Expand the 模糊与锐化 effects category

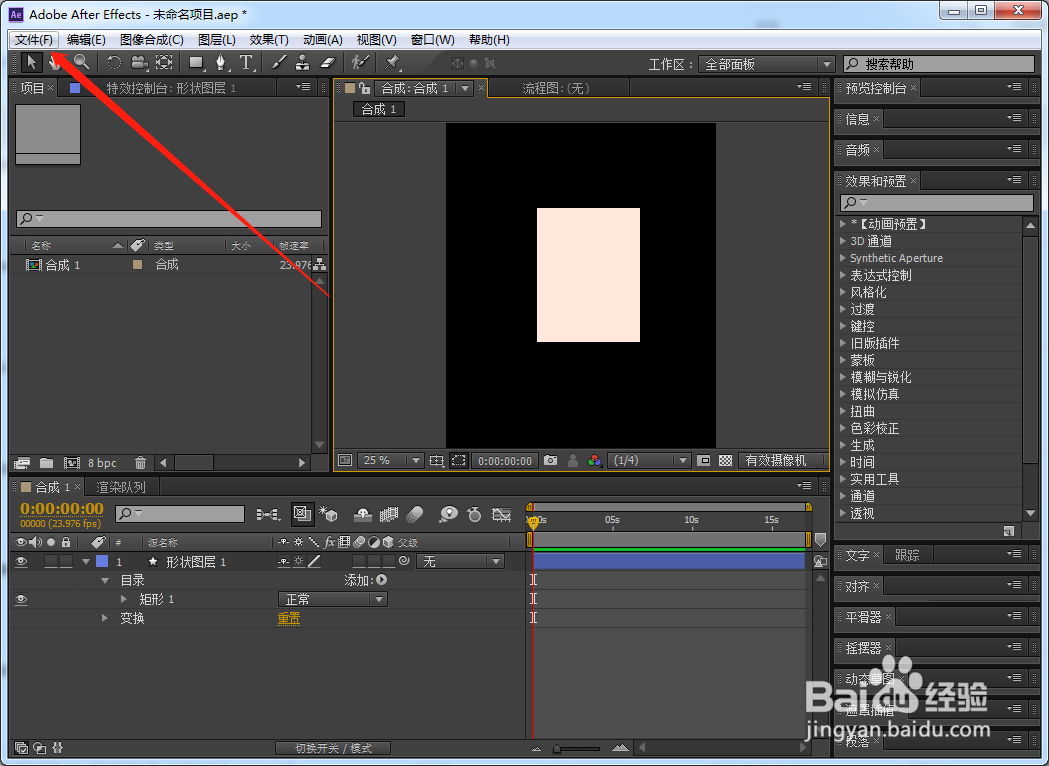click(843, 377)
